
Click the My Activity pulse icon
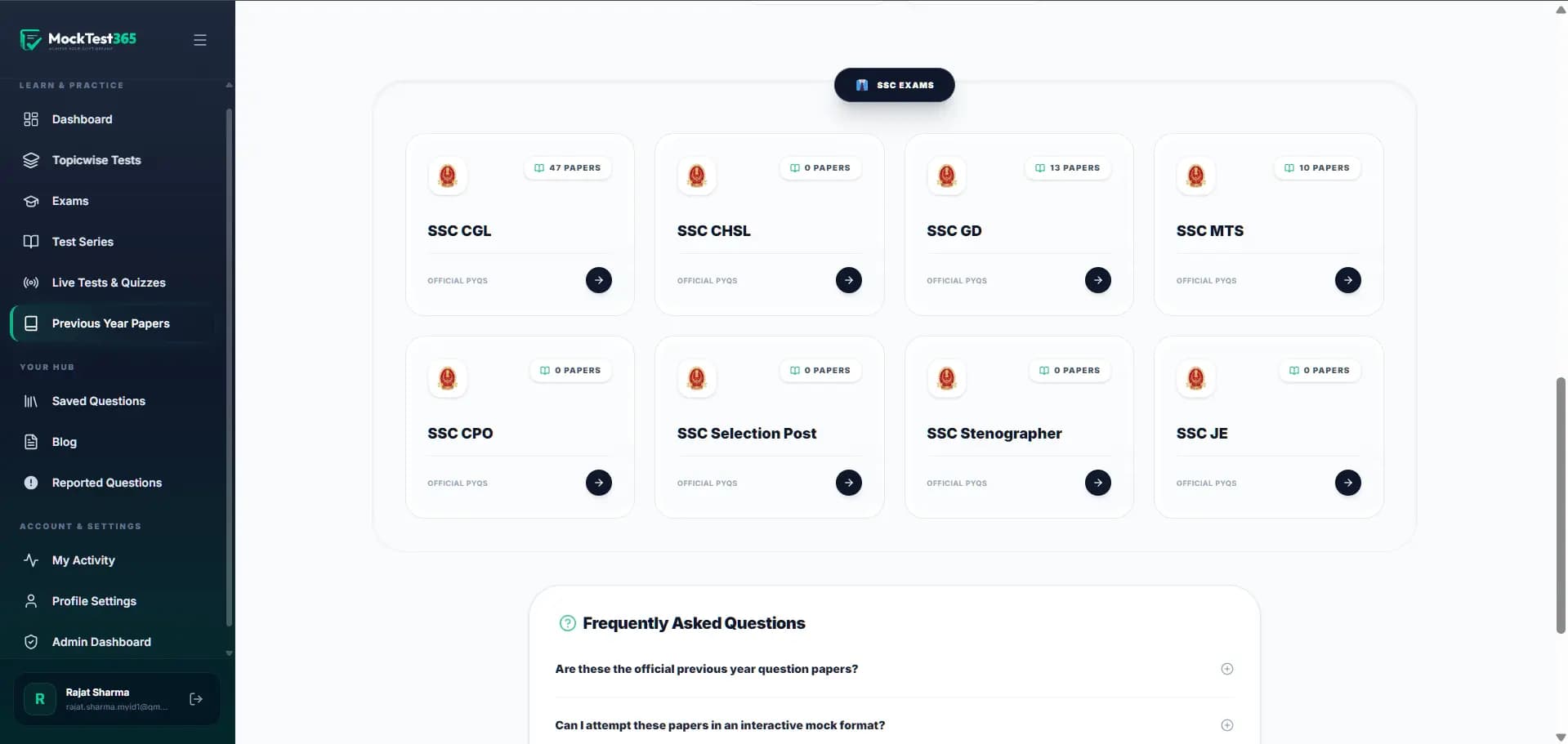pos(31,560)
